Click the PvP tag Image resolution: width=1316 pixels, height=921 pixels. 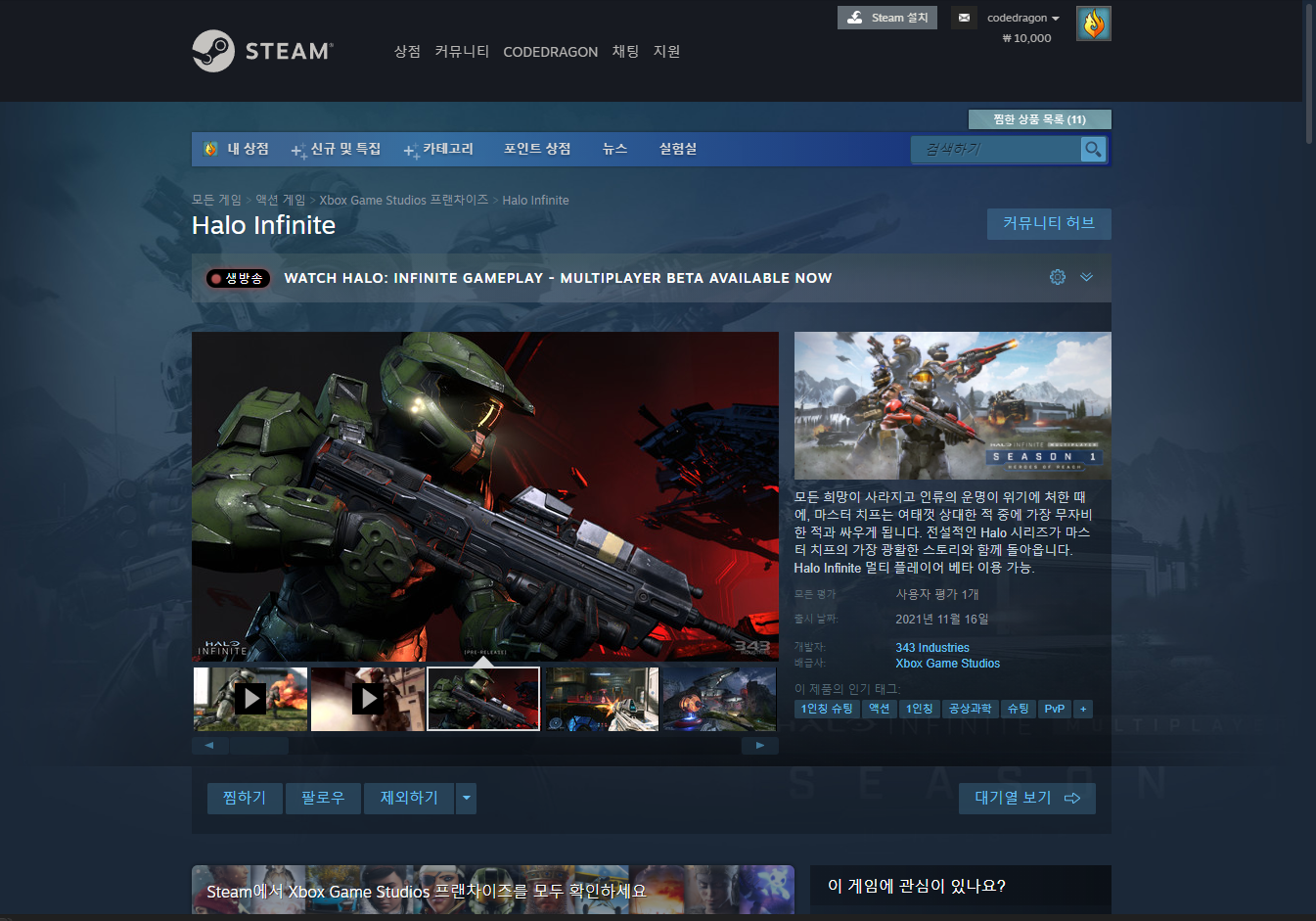[x=1055, y=709]
